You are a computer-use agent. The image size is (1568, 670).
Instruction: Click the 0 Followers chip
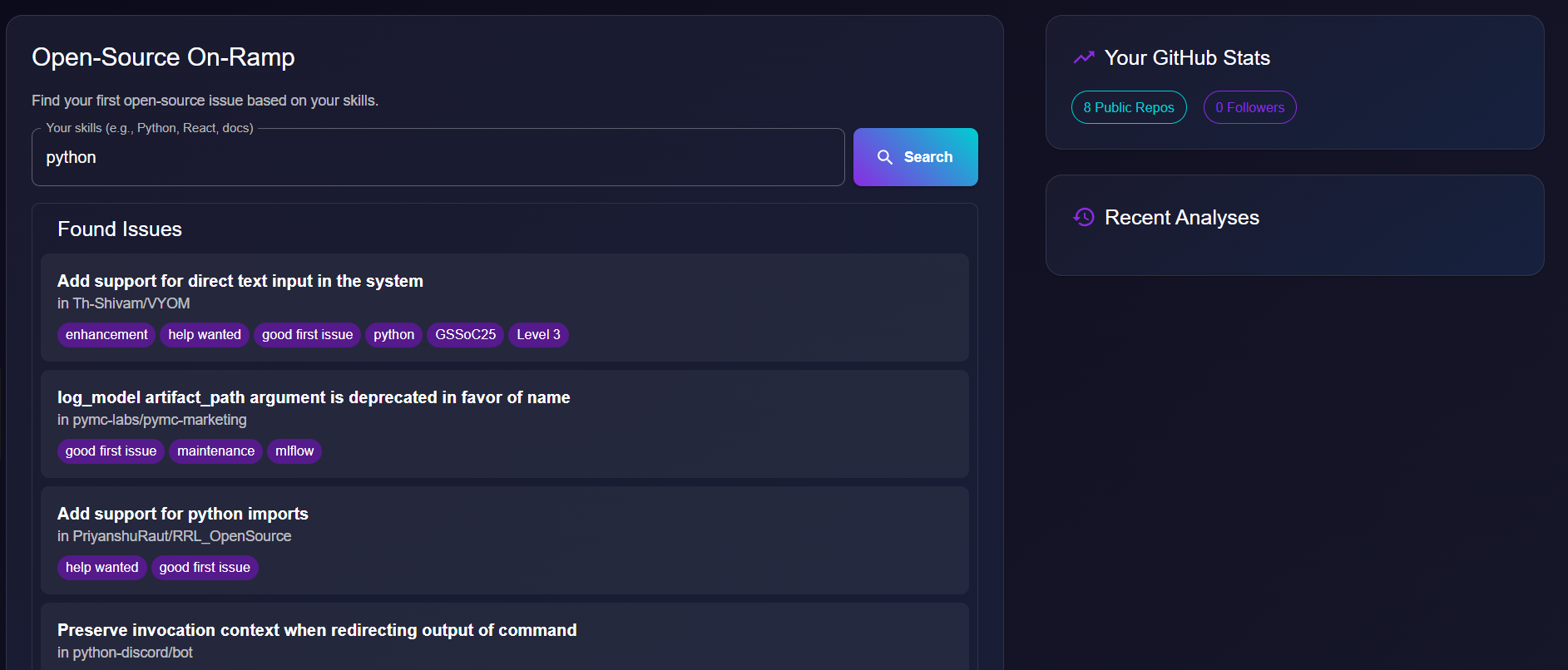[1249, 107]
